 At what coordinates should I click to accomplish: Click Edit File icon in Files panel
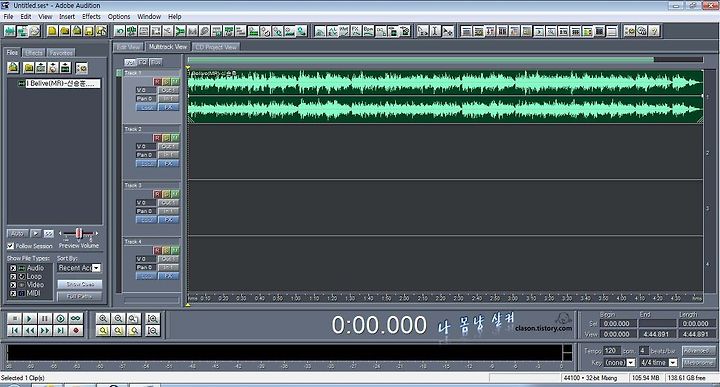66,68
